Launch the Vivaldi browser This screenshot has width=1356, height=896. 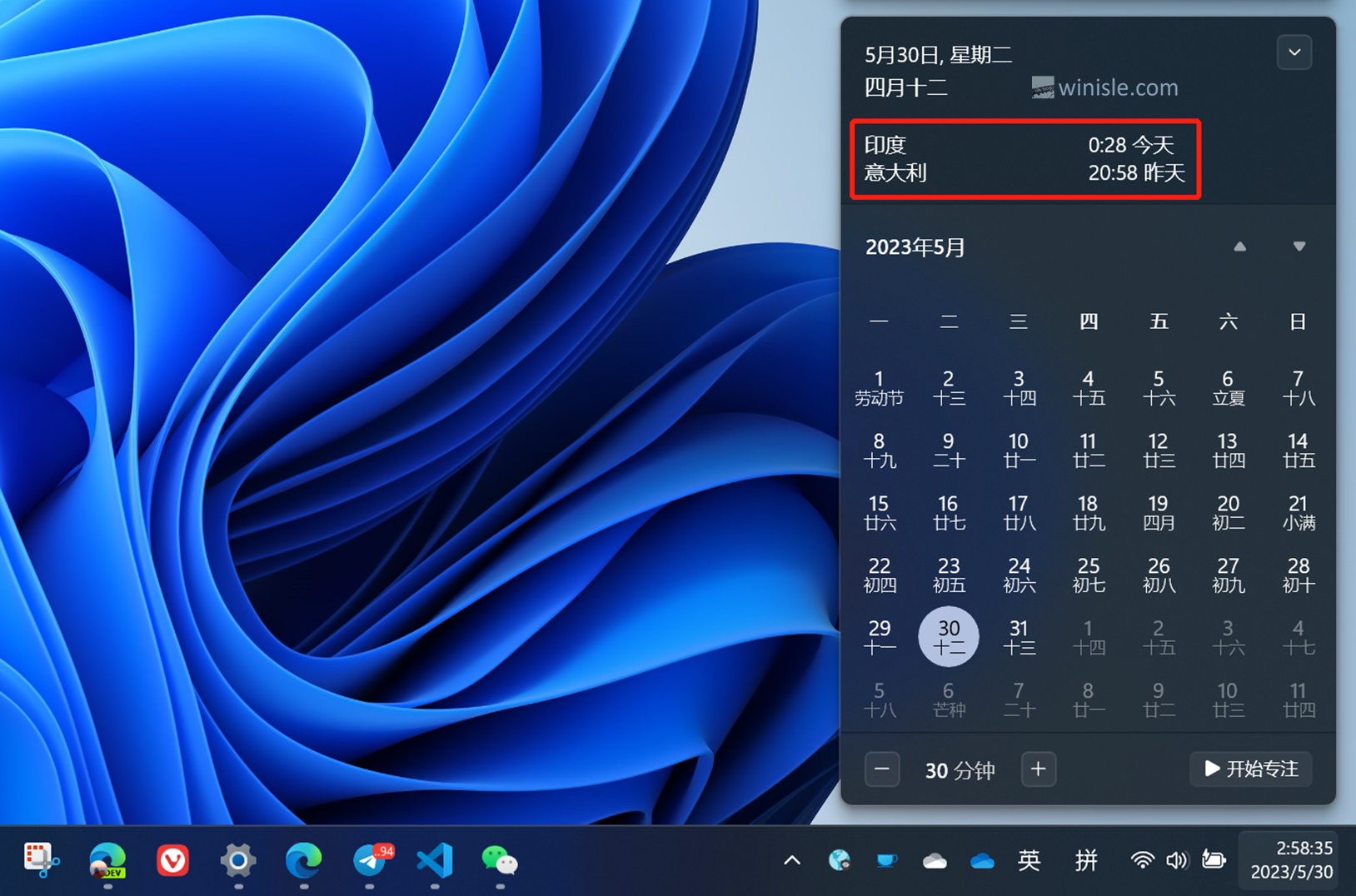pos(172,861)
